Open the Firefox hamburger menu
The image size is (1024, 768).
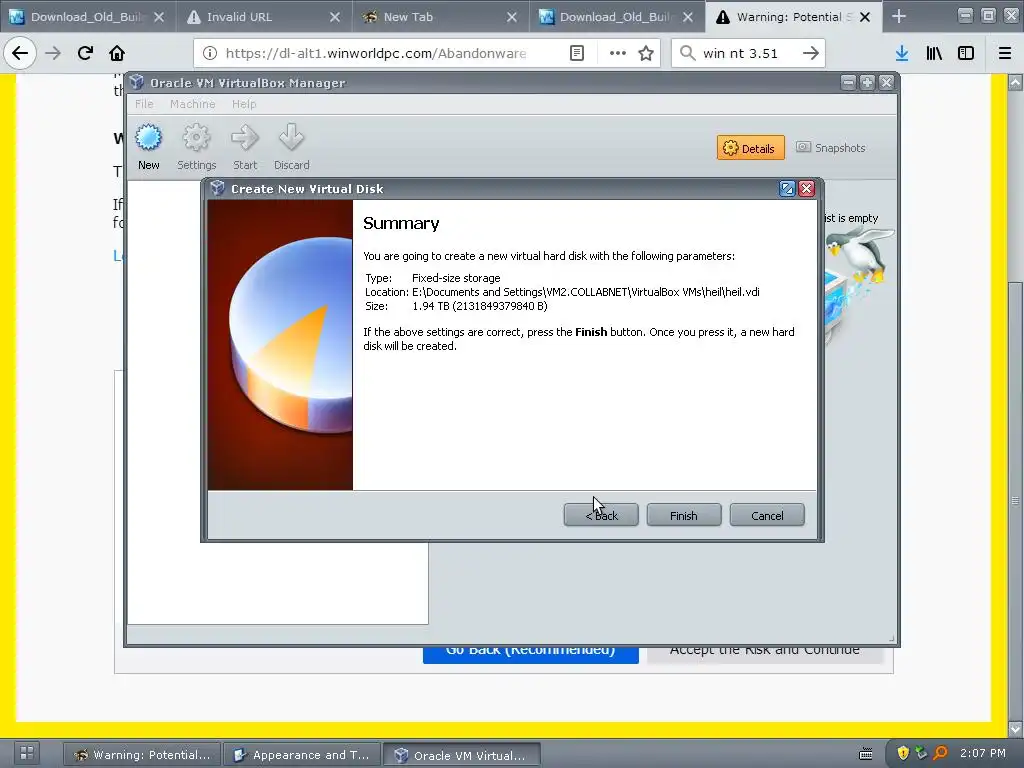1005,53
